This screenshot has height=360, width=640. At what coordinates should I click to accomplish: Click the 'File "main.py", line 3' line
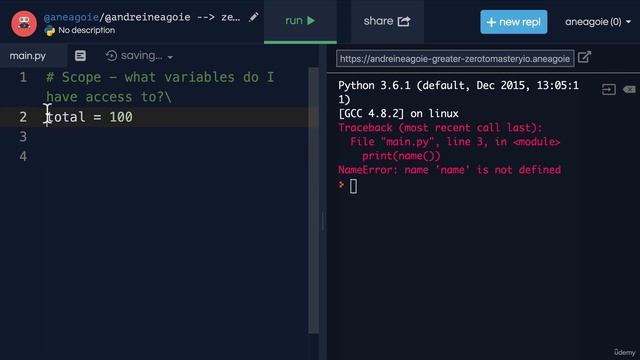tap(455, 142)
